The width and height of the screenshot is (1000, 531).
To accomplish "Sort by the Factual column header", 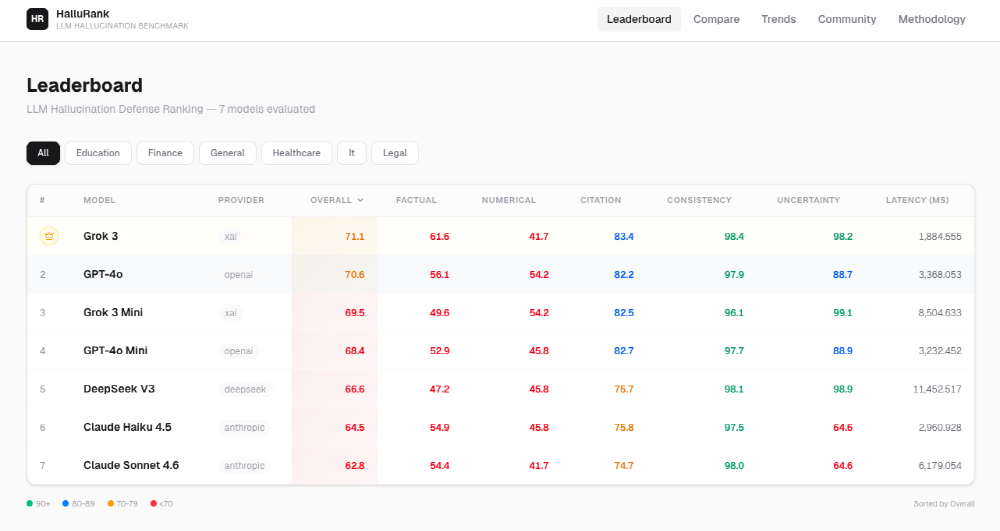I will (x=416, y=200).
